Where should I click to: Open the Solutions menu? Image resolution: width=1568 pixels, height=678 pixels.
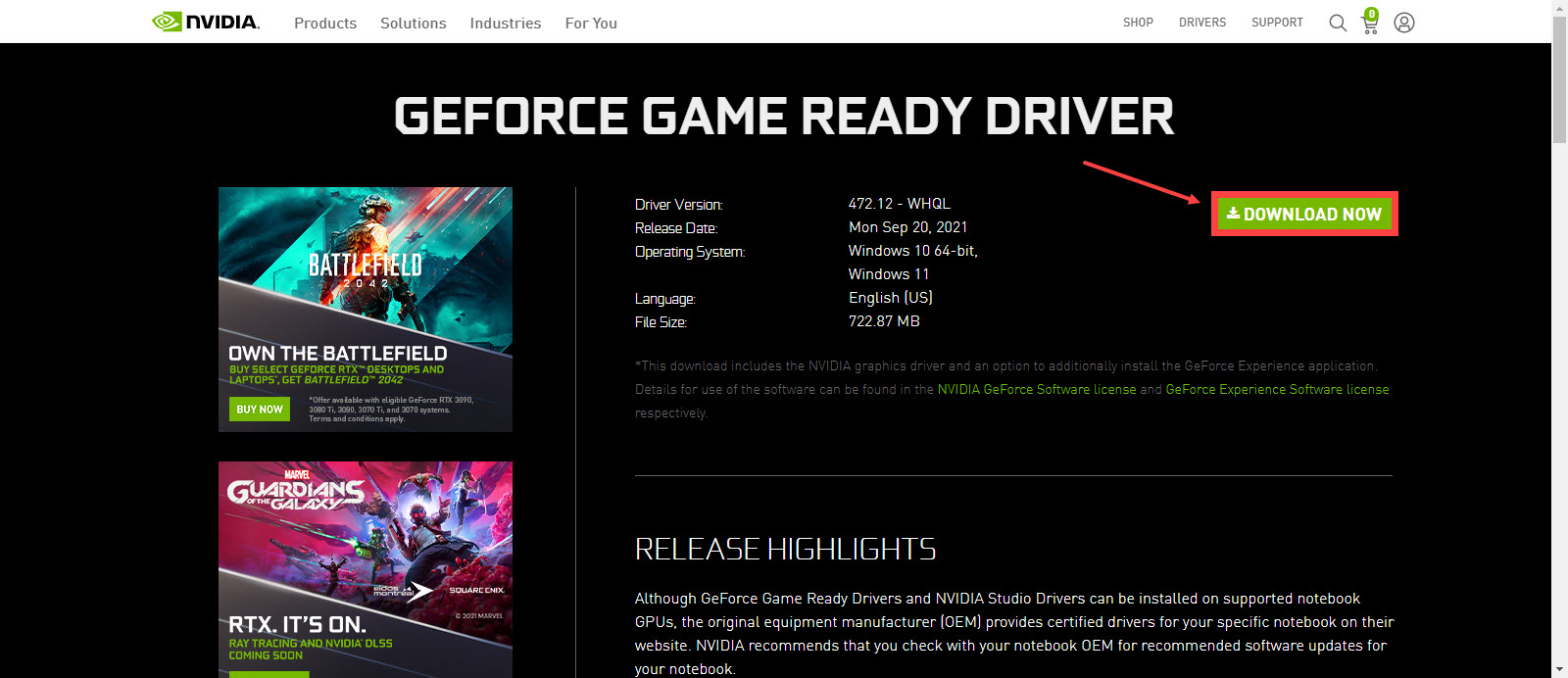[414, 23]
